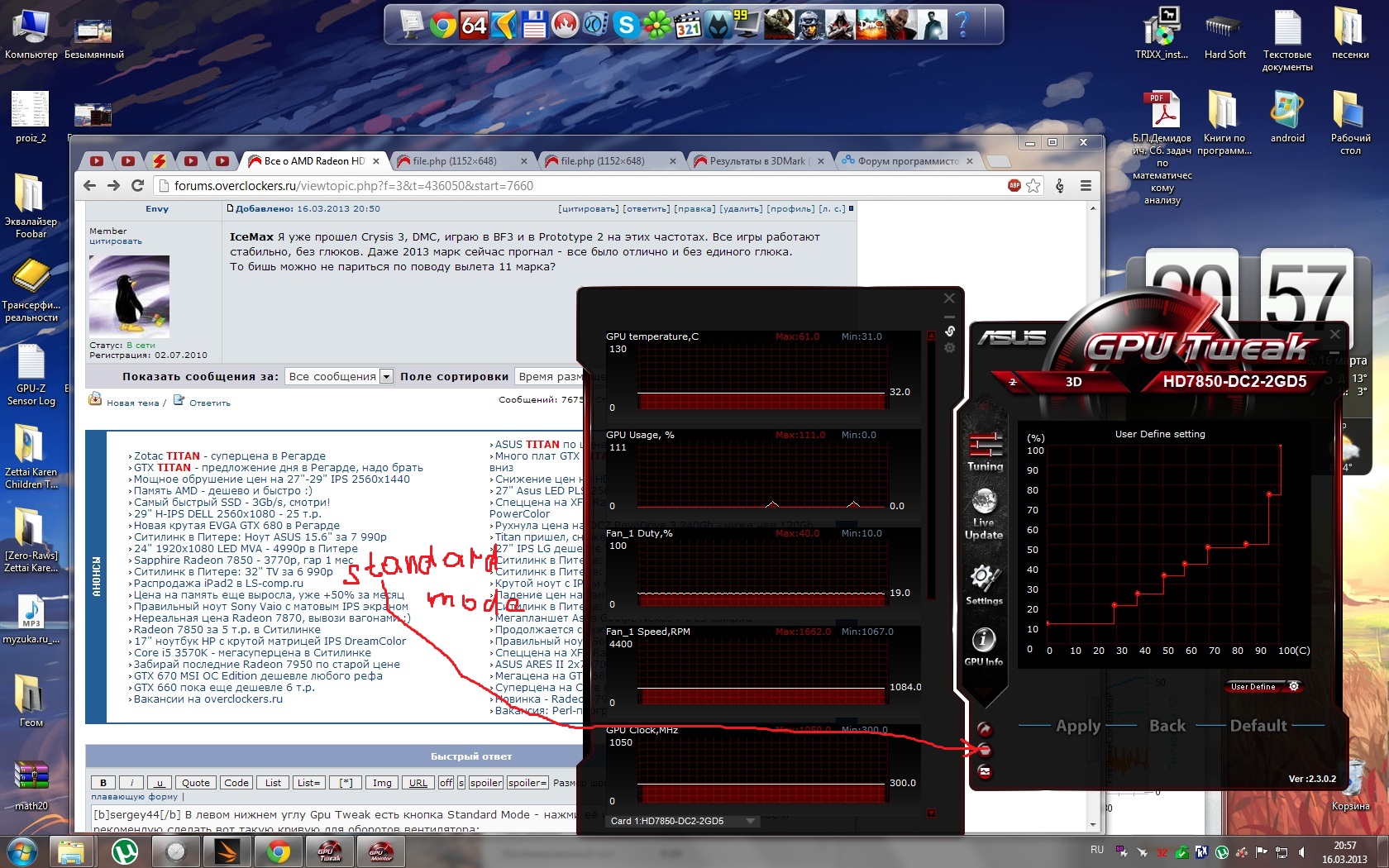Open the Hard Soft desktop folder
This screenshot has height=868, width=1389.
pyautogui.click(x=1224, y=36)
